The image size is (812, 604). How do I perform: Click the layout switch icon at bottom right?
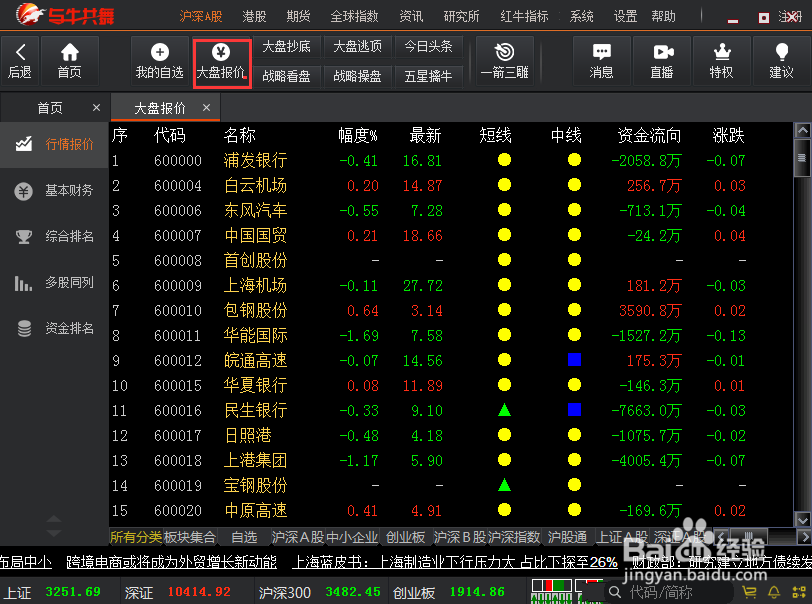(799, 592)
